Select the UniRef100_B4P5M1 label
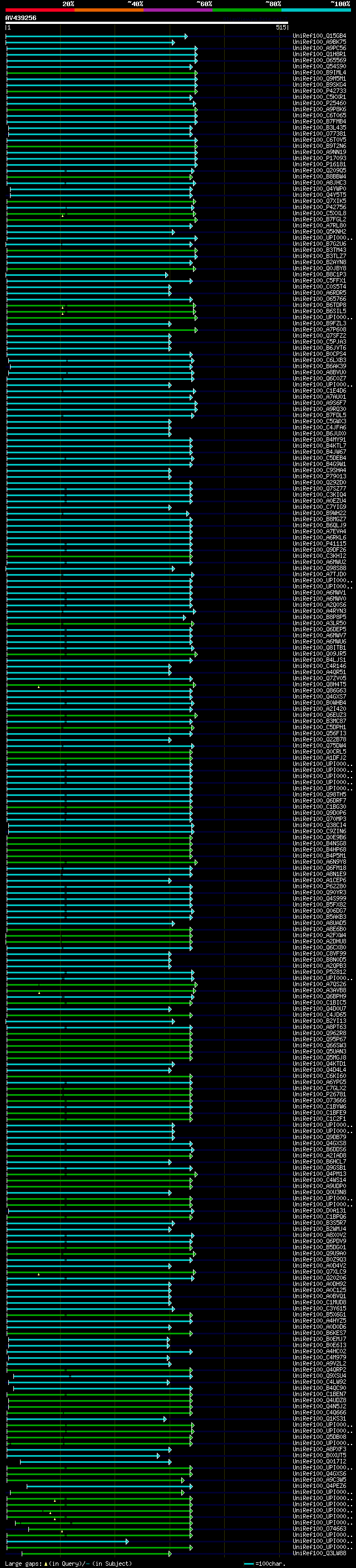This screenshot has height=1568, width=356. 319,855
